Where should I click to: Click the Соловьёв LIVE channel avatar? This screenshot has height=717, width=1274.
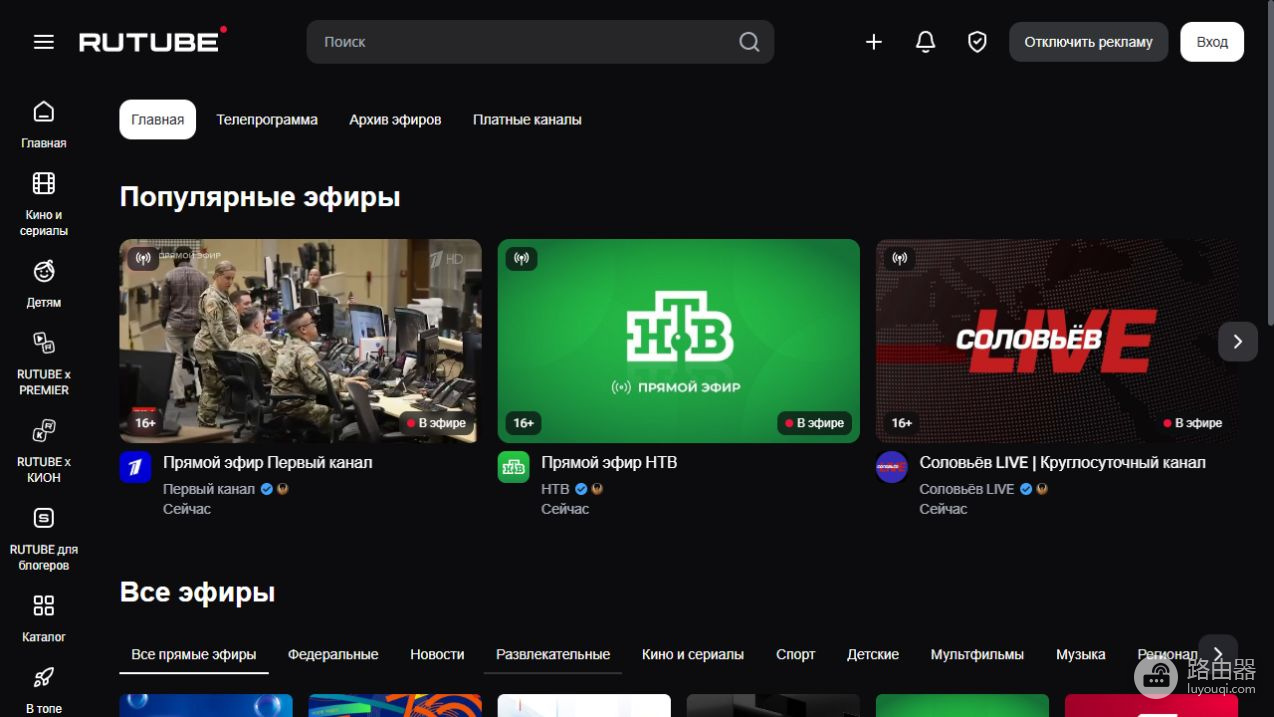pyautogui.click(x=891, y=467)
